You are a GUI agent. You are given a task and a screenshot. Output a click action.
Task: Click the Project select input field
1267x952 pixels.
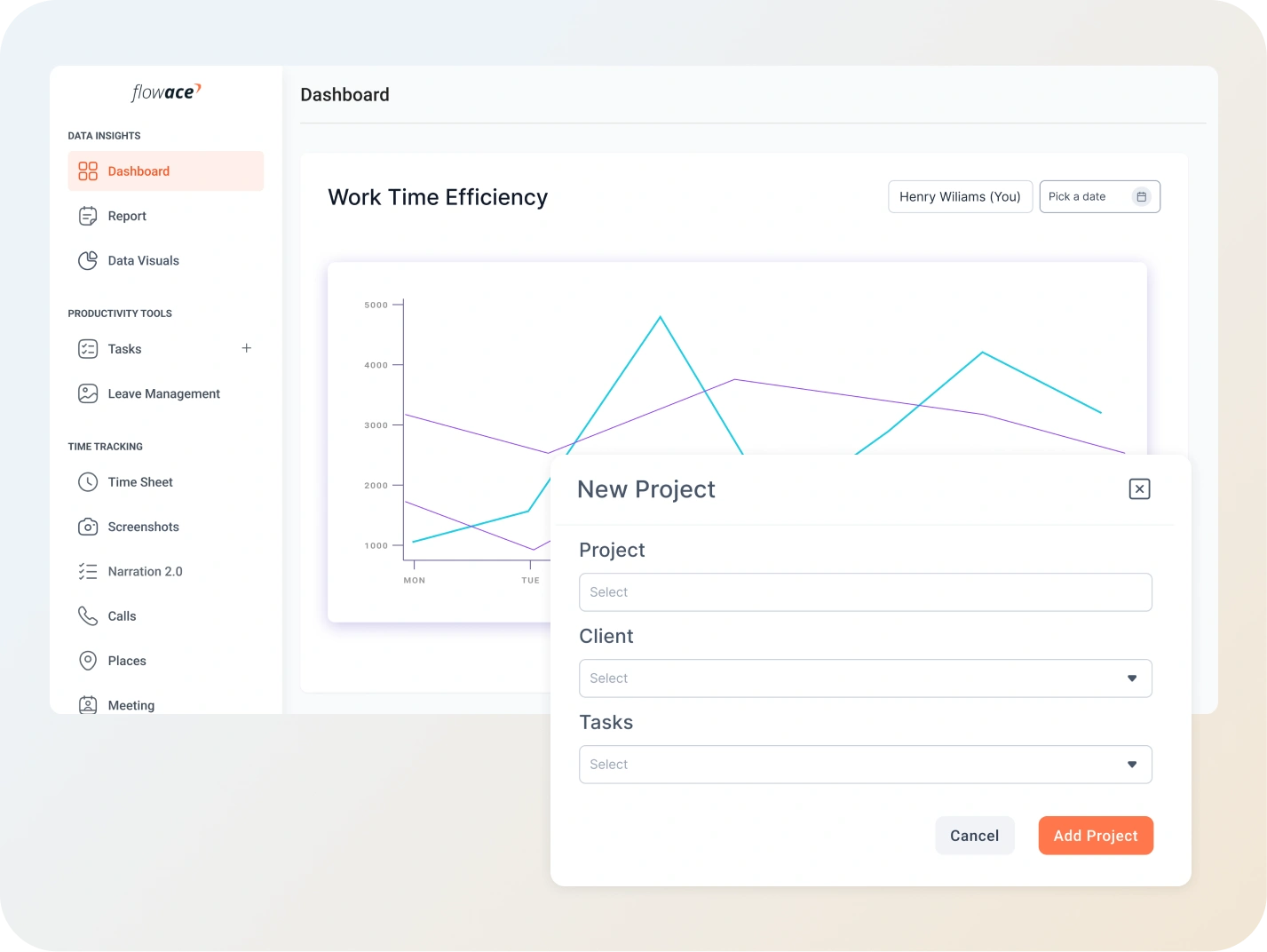pos(865,592)
